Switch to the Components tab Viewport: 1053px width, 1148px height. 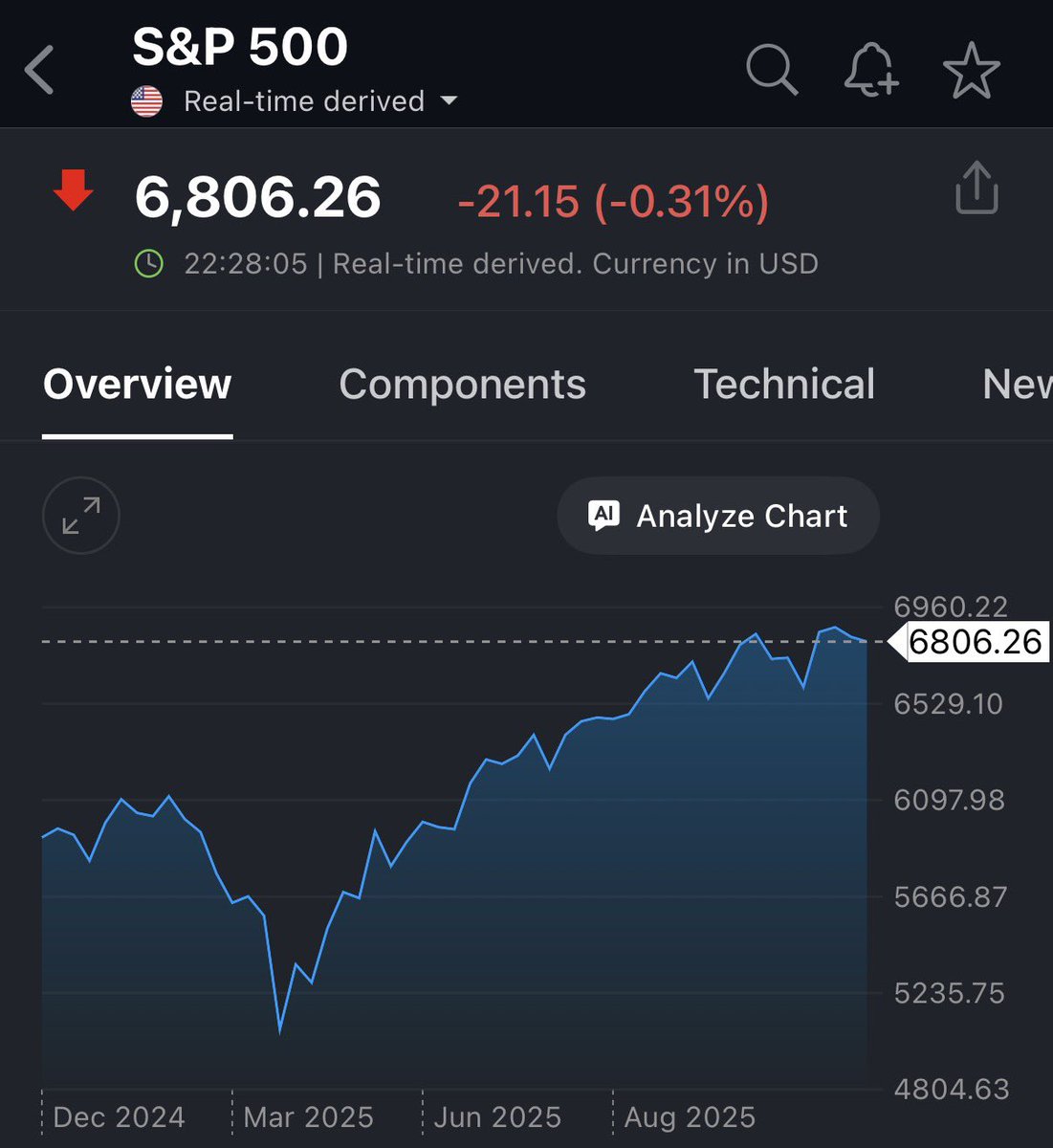(x=462, y=385)
